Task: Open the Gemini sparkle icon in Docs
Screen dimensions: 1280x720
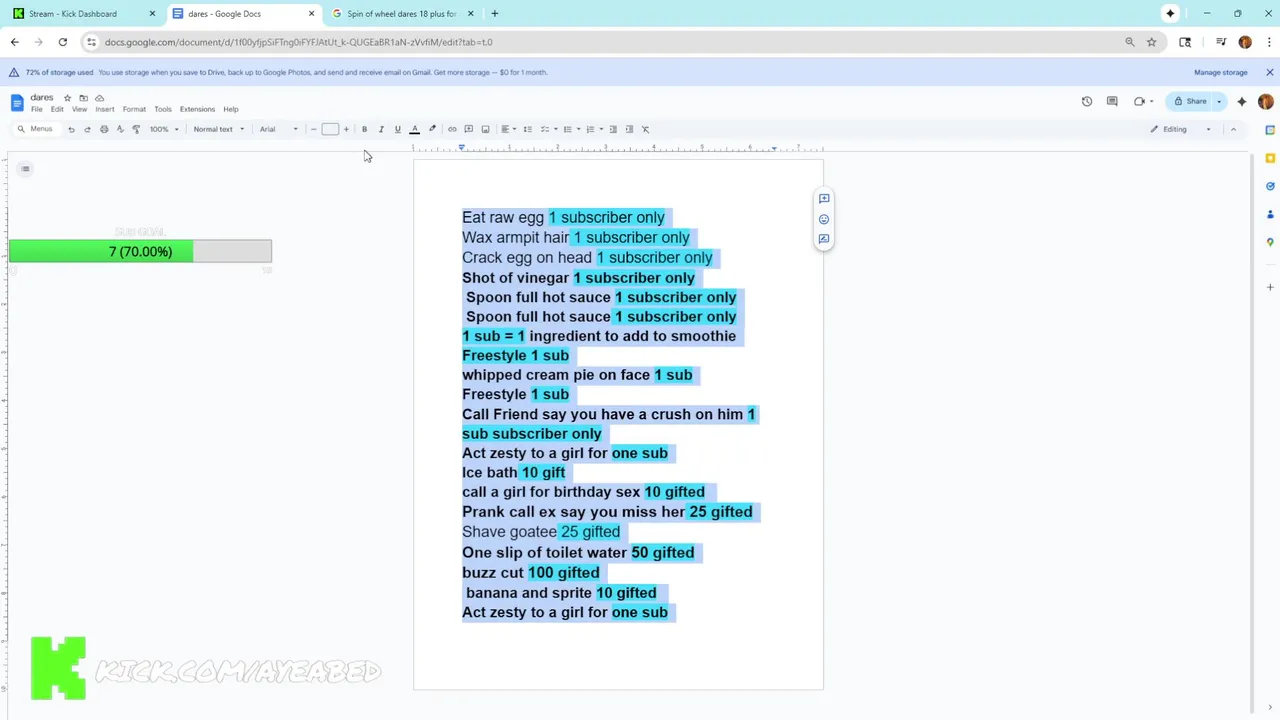Action: pos(1242,101)
